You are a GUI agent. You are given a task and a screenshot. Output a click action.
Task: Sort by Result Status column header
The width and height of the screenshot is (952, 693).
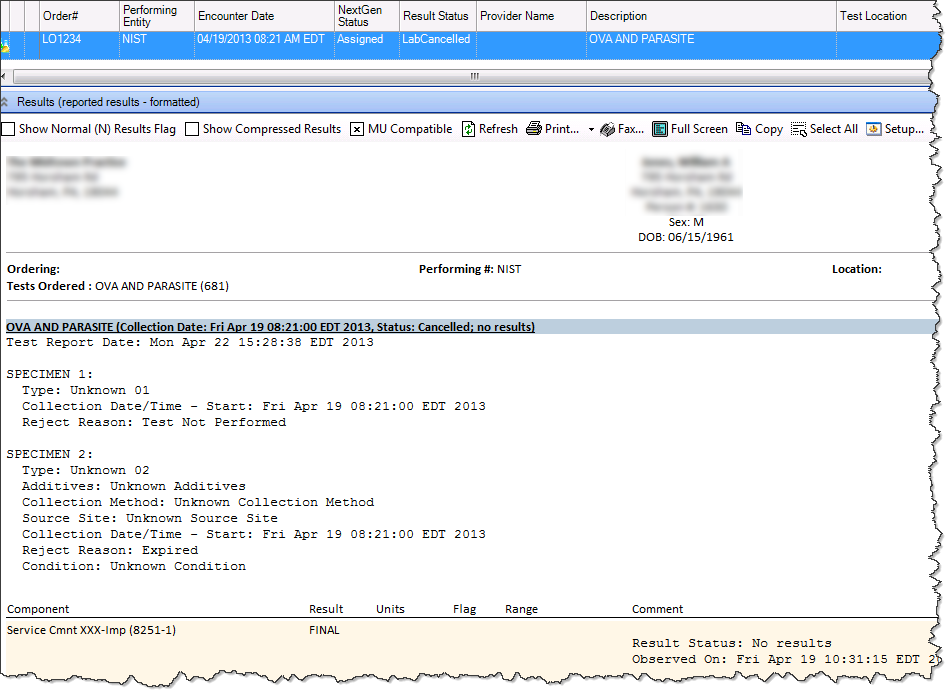point(438,16)
